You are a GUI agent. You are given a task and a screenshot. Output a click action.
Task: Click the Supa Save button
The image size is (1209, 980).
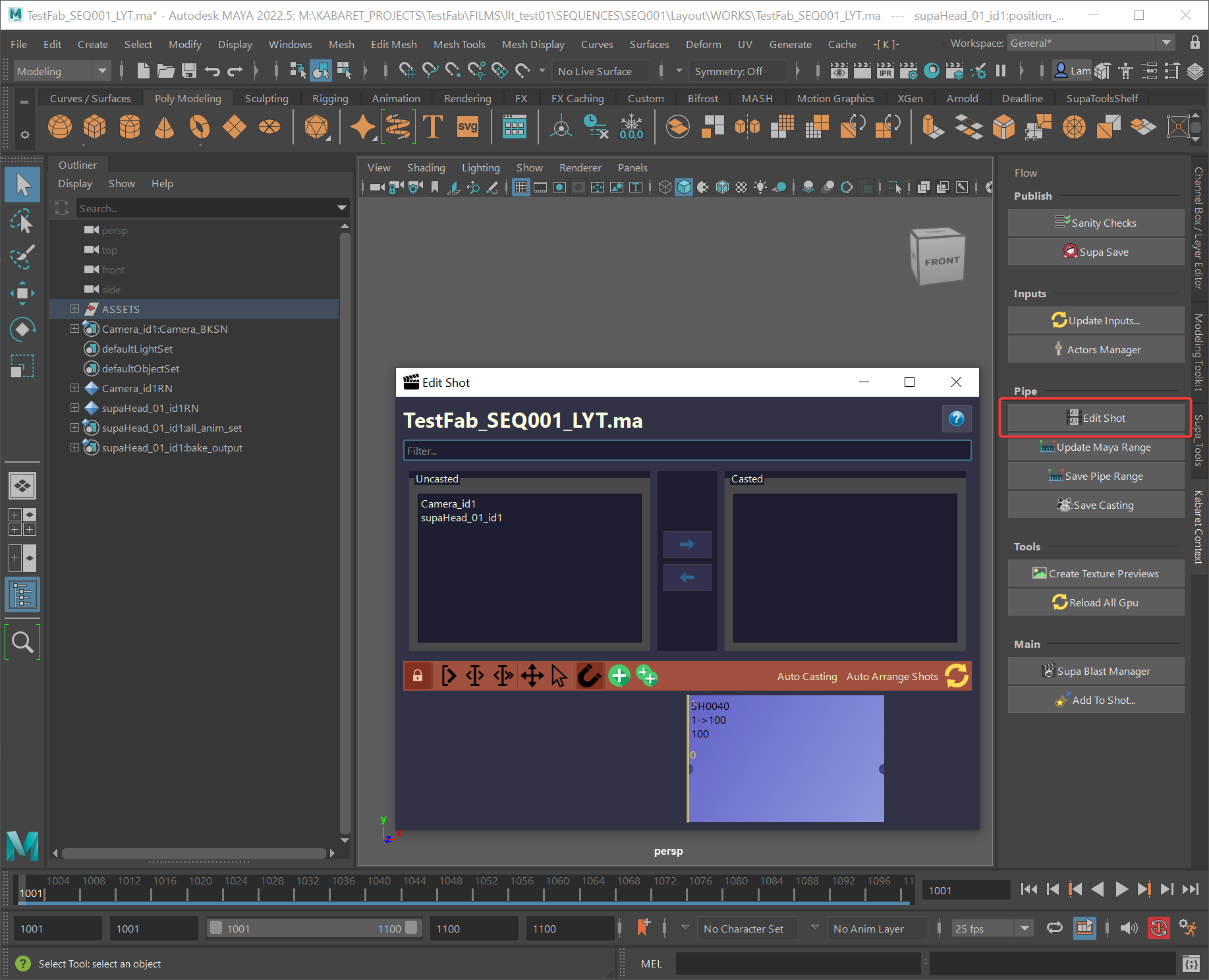coord(1096,252)
